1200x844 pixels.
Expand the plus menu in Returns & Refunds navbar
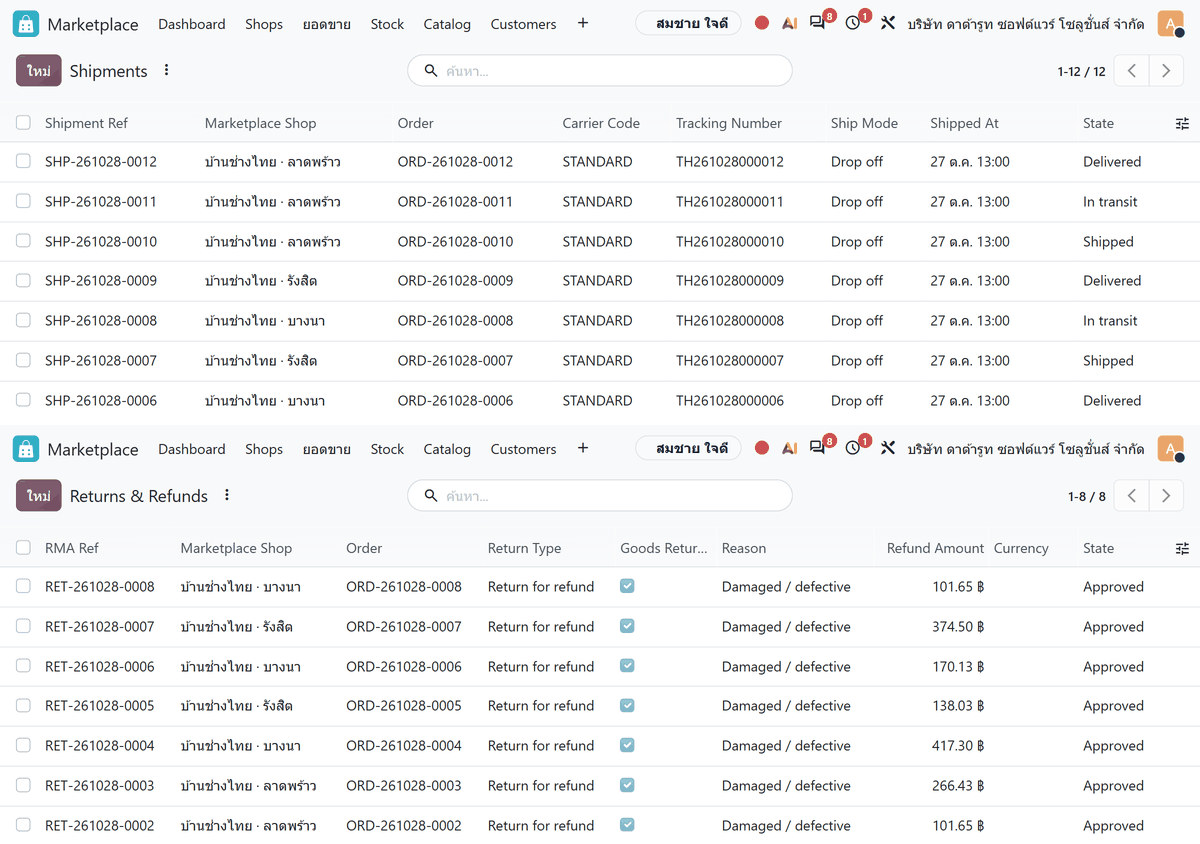583,448
